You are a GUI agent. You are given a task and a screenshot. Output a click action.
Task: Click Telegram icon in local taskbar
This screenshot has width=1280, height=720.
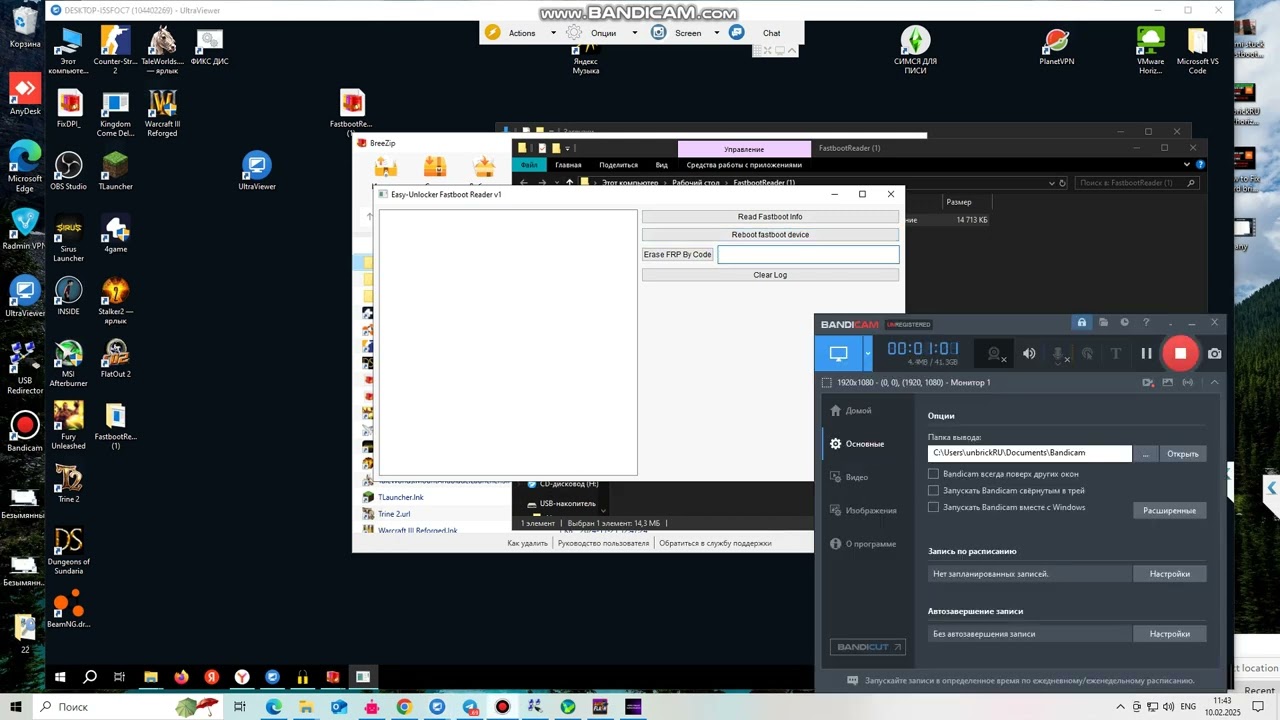[x=470, y=707]
